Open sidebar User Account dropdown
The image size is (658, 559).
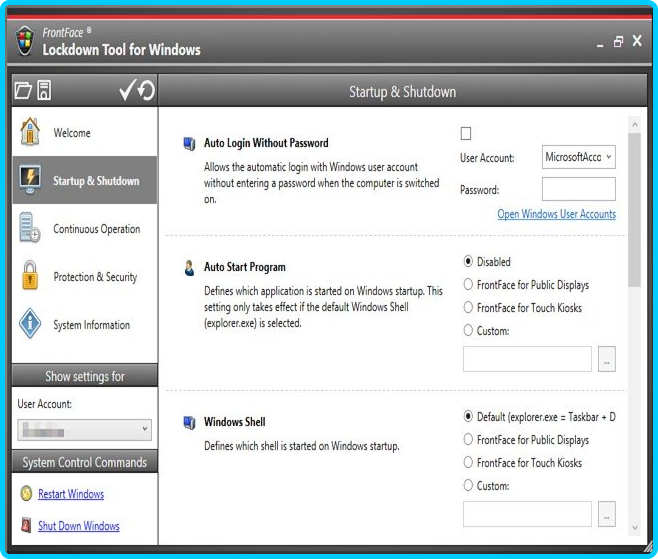[x=84, y=429]
